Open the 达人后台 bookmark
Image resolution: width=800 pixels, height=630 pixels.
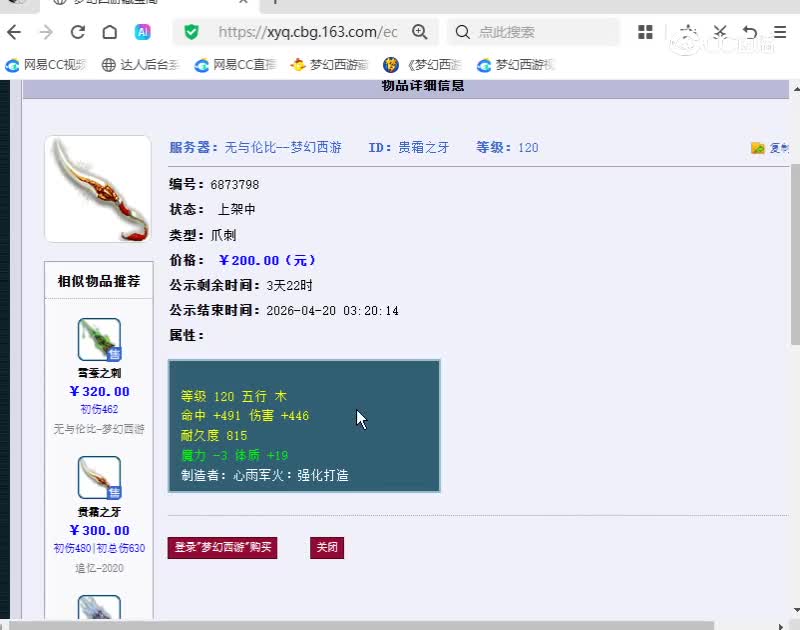point(141,65)
